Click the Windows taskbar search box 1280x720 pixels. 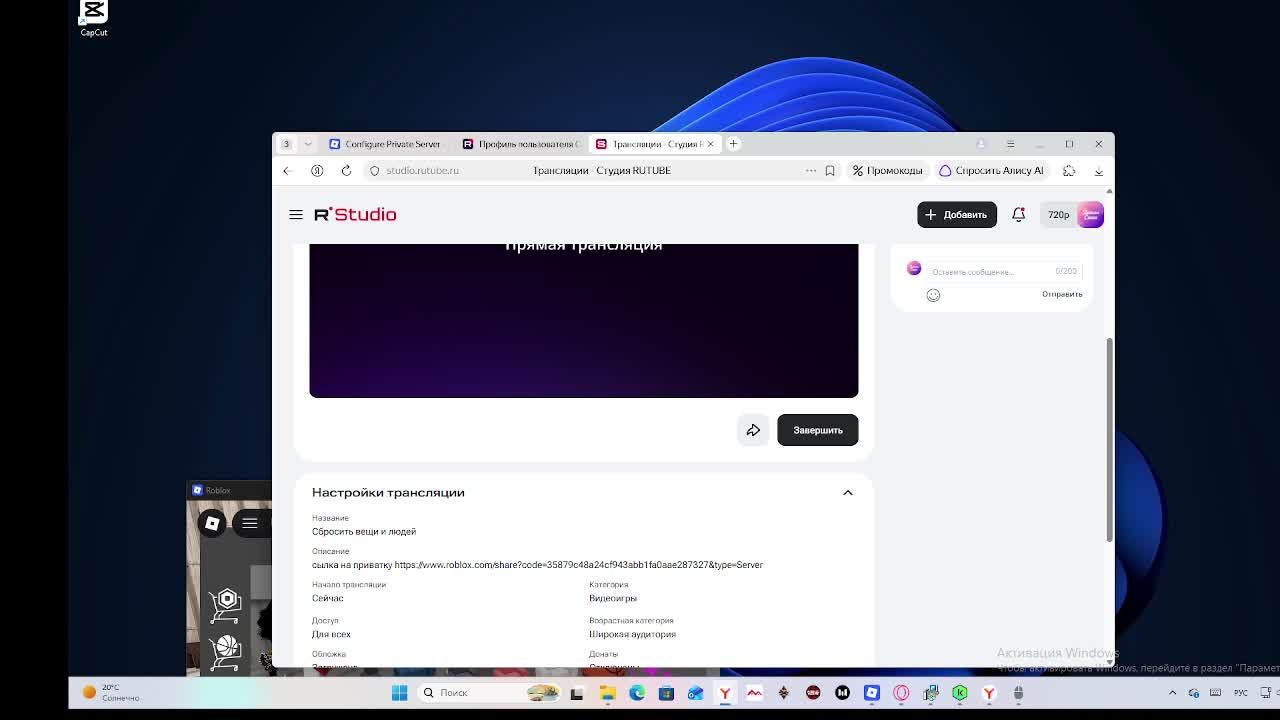point(488,693)
